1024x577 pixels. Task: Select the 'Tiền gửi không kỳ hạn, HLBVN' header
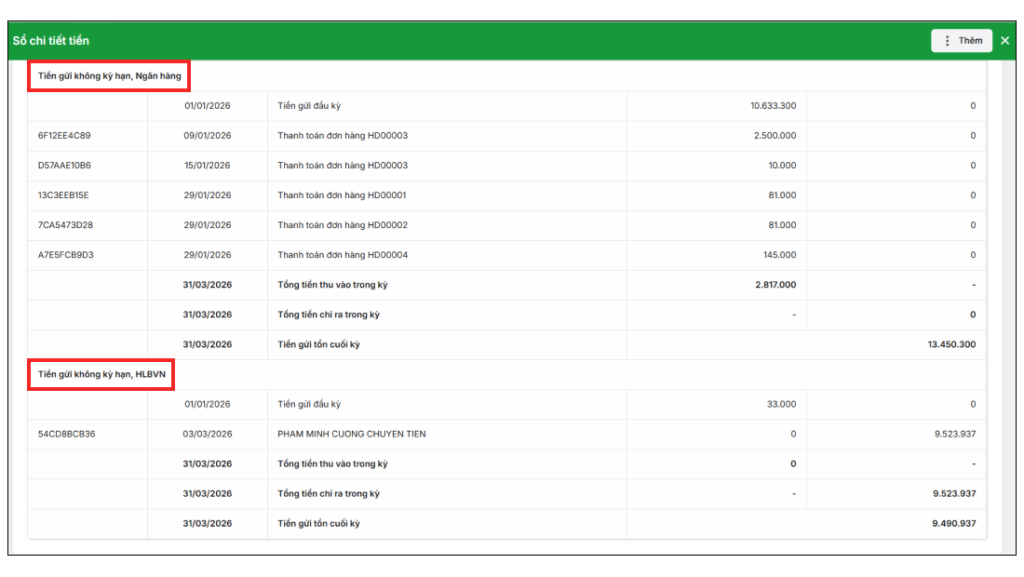[x=101, y=374]
